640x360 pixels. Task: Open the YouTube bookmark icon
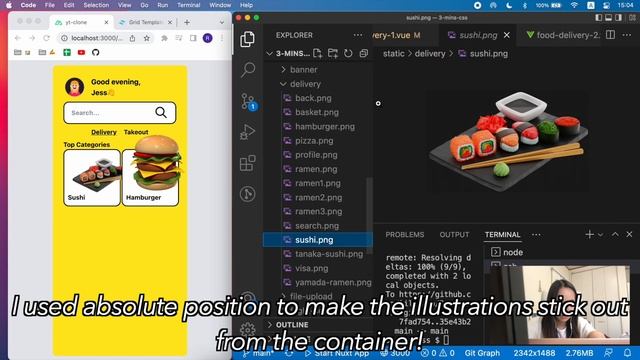tap(81, 52)
